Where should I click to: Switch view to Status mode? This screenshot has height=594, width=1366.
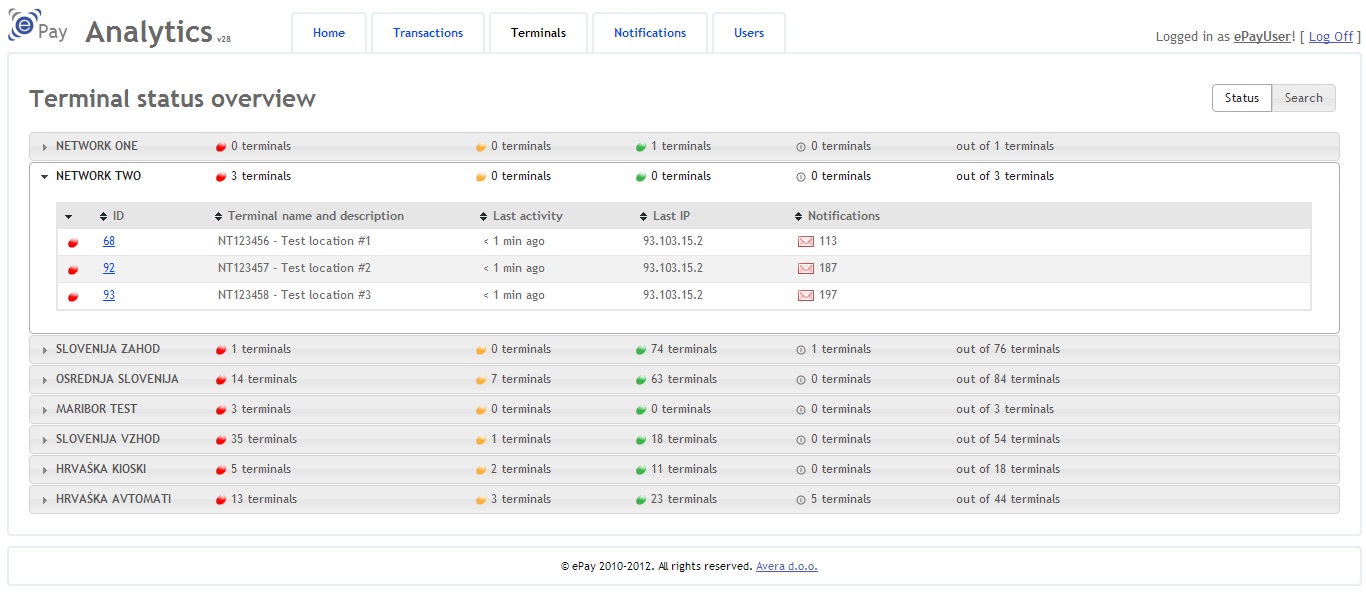click(x=1242, y=98)
